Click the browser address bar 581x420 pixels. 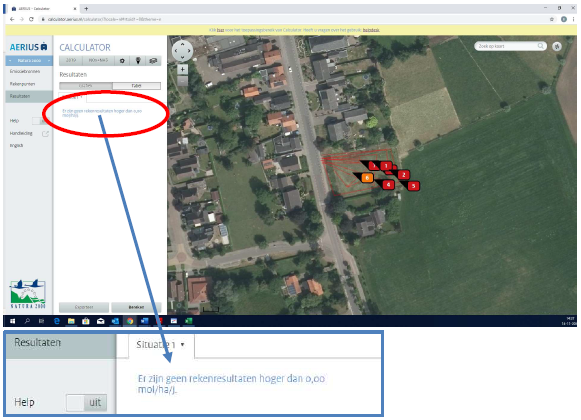pyautogui.click(x=293, y=19)
